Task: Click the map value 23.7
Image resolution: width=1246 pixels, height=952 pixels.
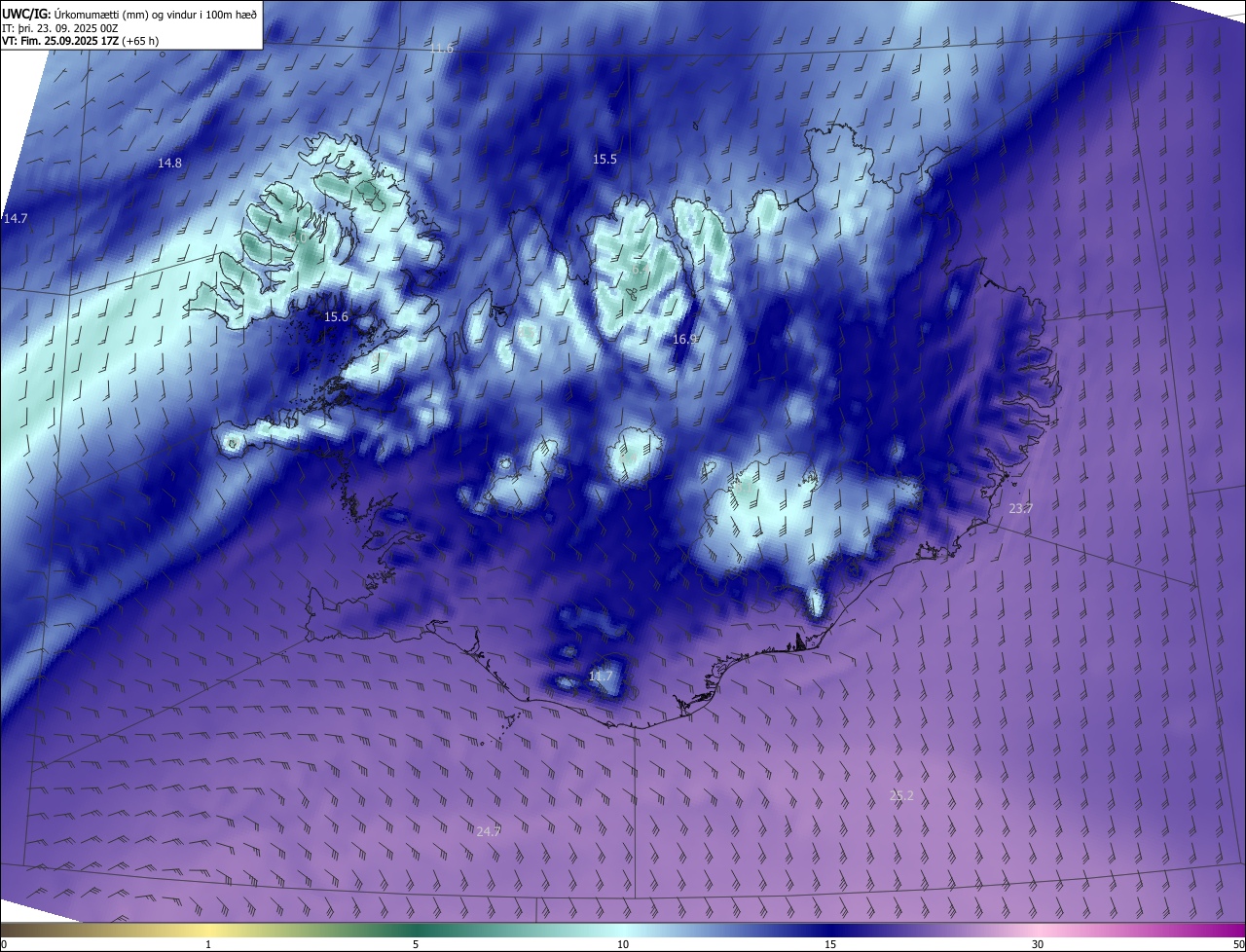Action: [1020, 509]
